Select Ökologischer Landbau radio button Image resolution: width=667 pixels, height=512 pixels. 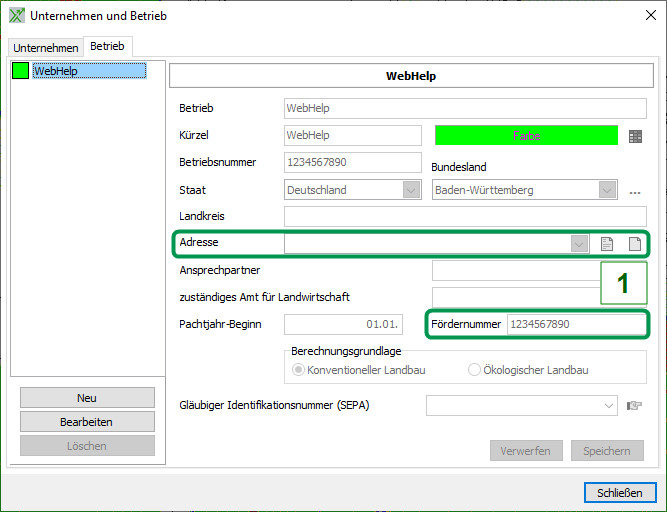coord(475,370)
